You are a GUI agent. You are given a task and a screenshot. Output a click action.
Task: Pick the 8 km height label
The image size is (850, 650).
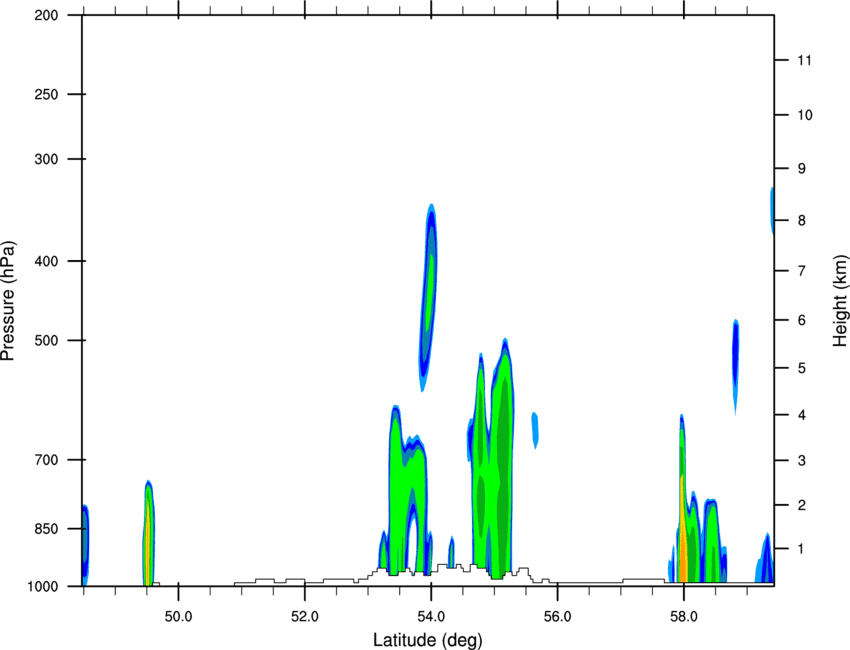[x=802, y=221]
